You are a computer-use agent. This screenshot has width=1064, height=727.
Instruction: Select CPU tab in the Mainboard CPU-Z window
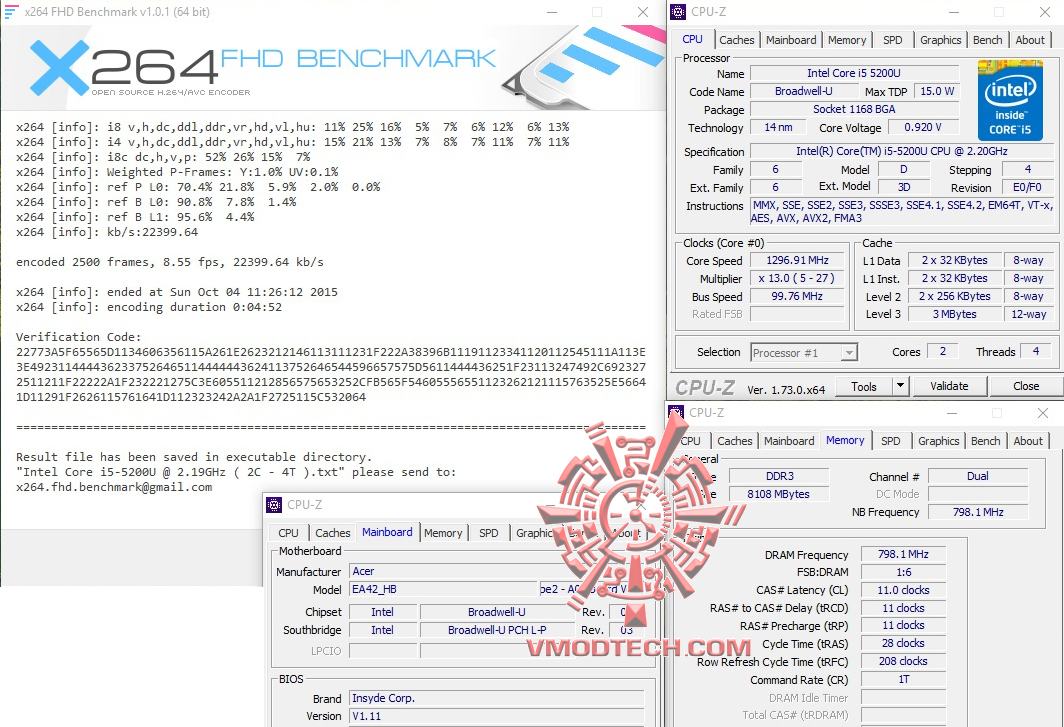288,534
